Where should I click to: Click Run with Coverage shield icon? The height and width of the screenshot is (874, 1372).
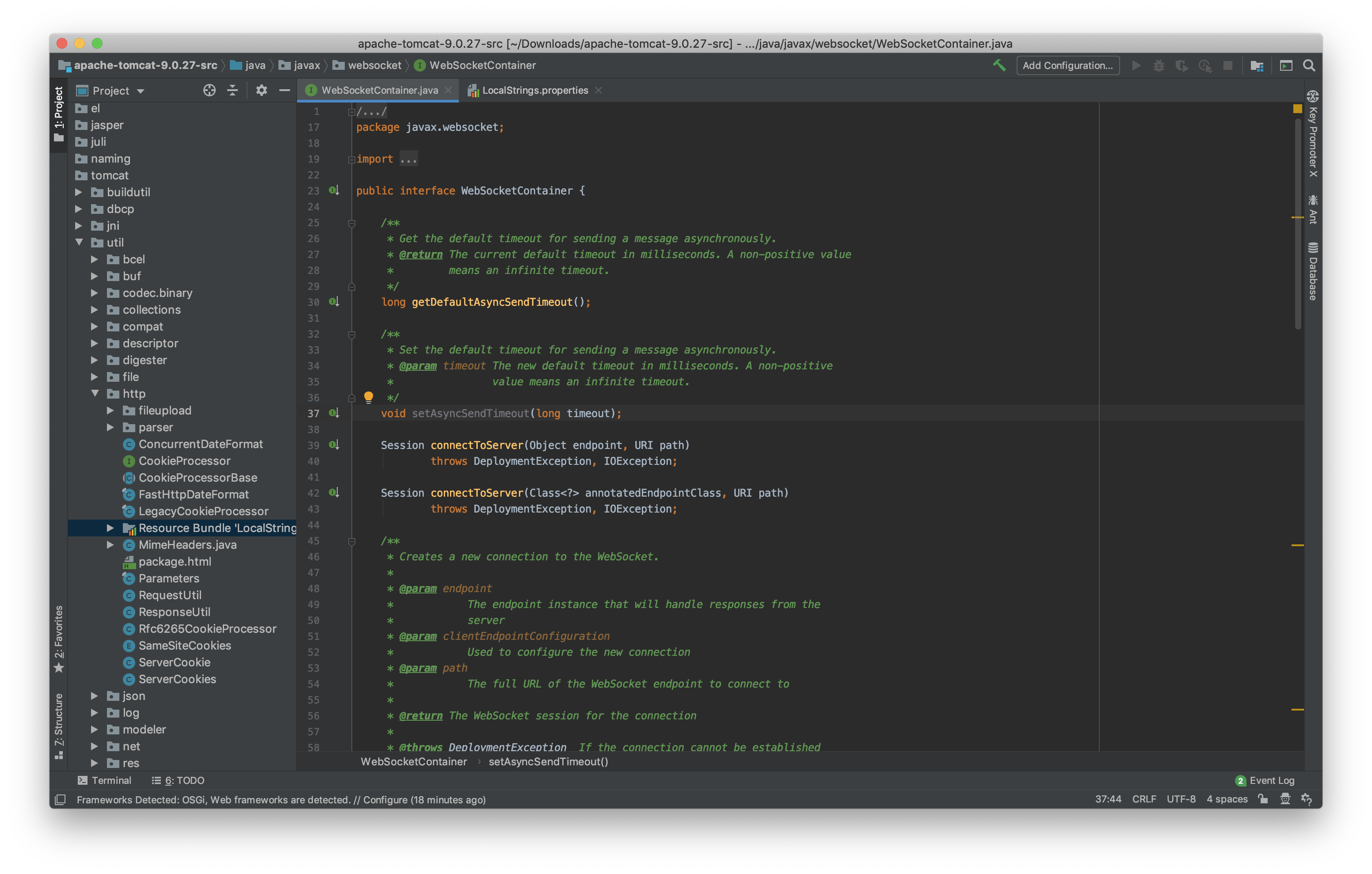click(1181, 65)
